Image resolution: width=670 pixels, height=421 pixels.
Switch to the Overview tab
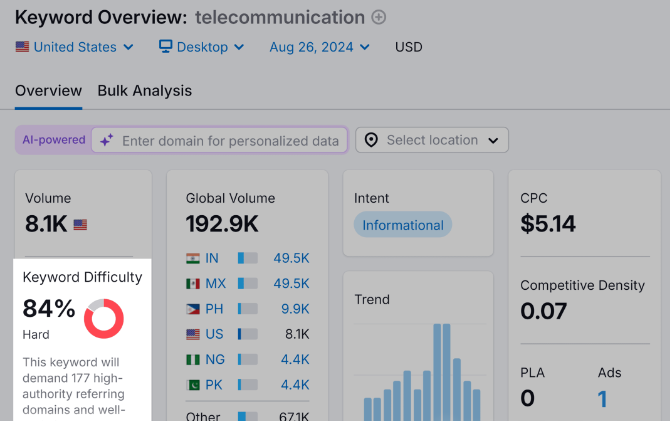[48, 91]
